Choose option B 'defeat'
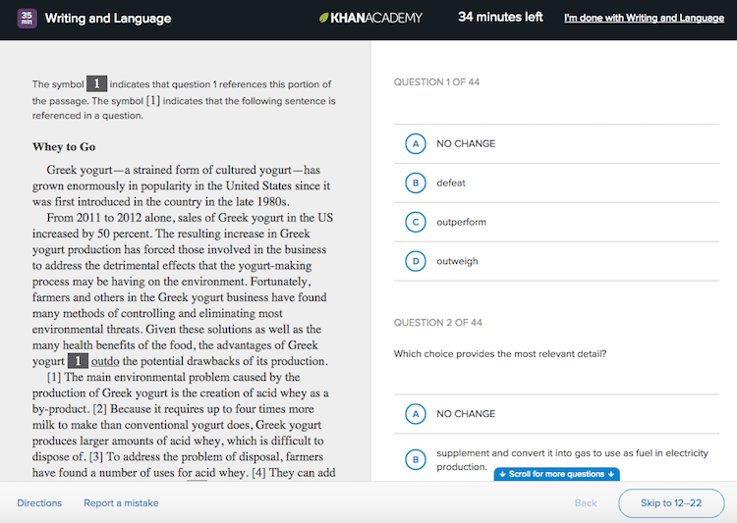Image resolution: width=737 pixels, height=523 pixels. click(x=415, y=183)
